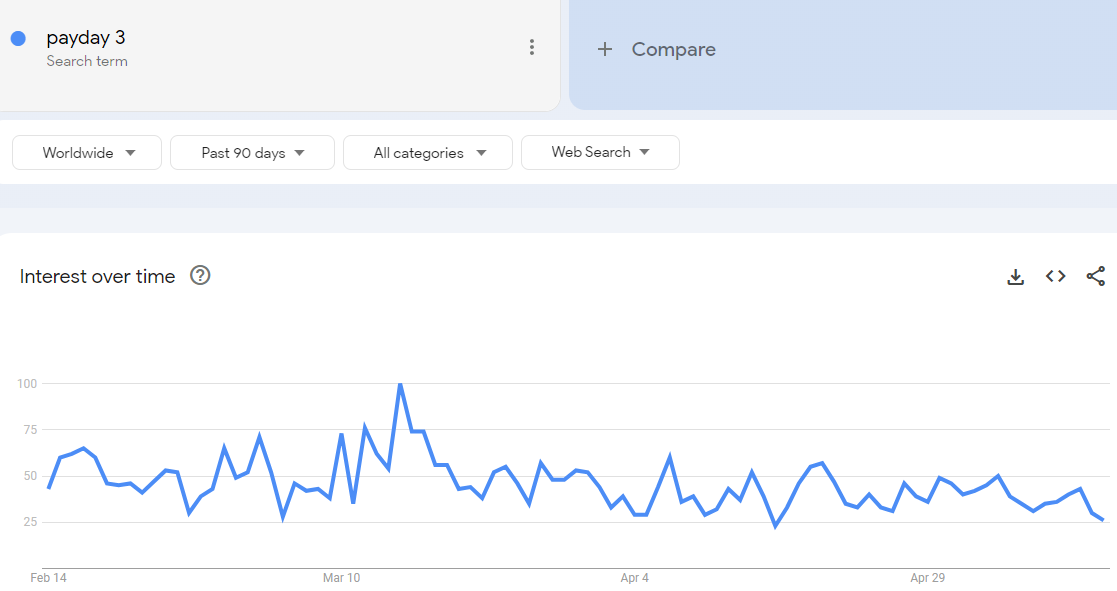Image resolution: width=1117 pixels, height=591 pixels.
Task: Download the interest over time CSV
Action: 1015,276
